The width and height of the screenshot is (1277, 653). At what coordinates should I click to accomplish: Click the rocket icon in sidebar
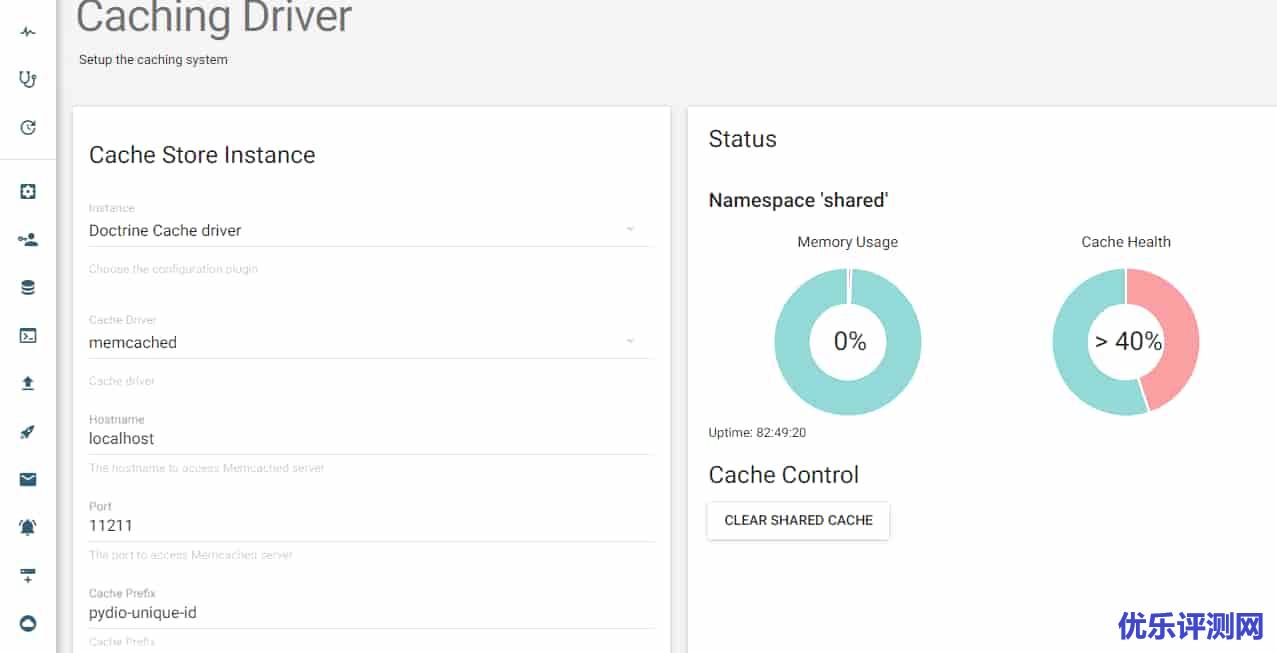[28, 432]
